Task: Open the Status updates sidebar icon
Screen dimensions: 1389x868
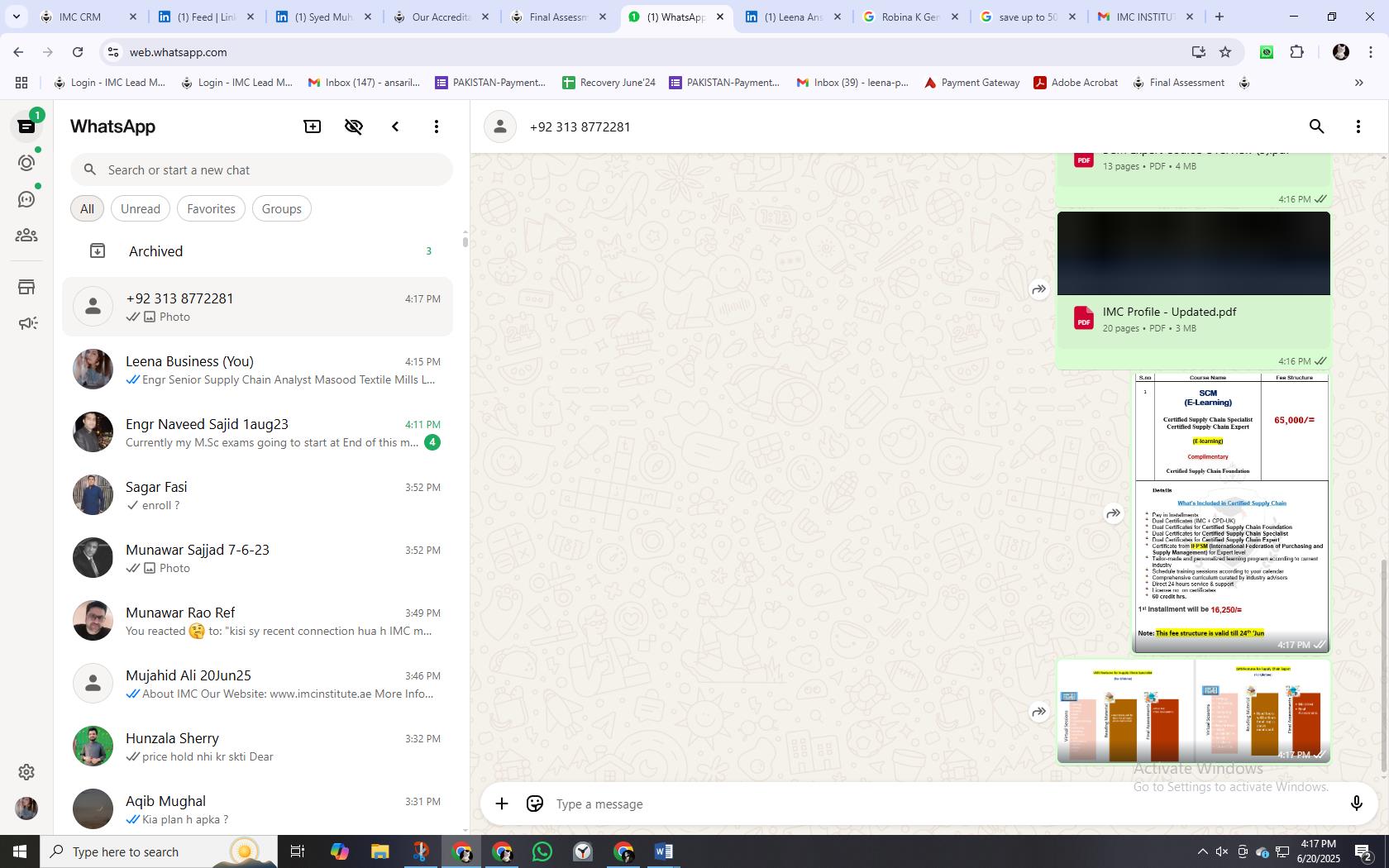Action: [26, 163]
